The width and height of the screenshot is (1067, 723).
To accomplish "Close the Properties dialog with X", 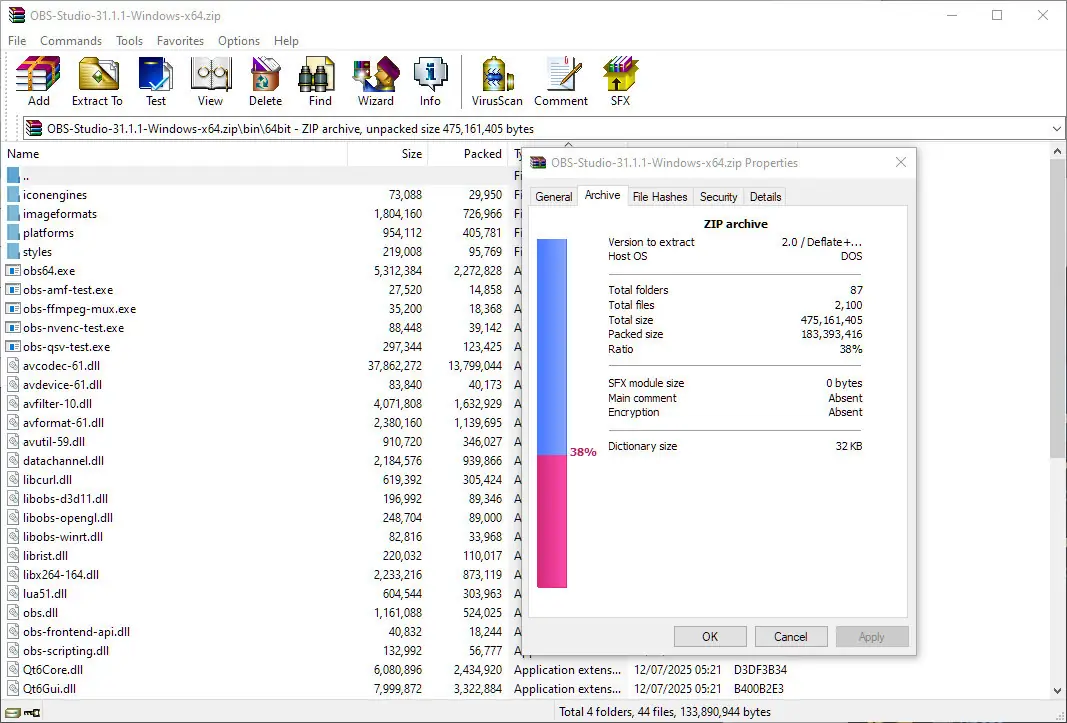I will tap(901, 162).
